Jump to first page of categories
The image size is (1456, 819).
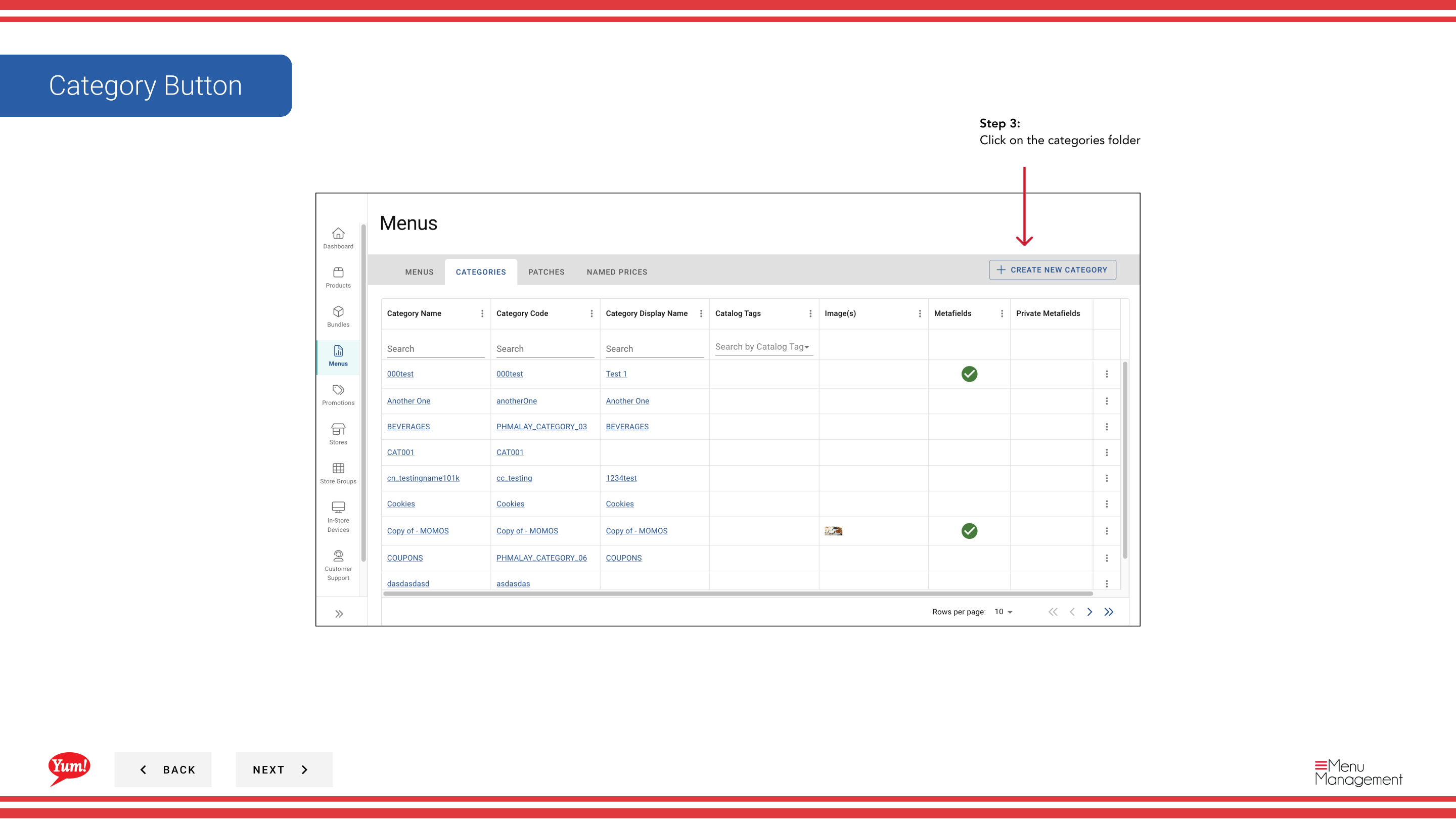coord(1053,612)
